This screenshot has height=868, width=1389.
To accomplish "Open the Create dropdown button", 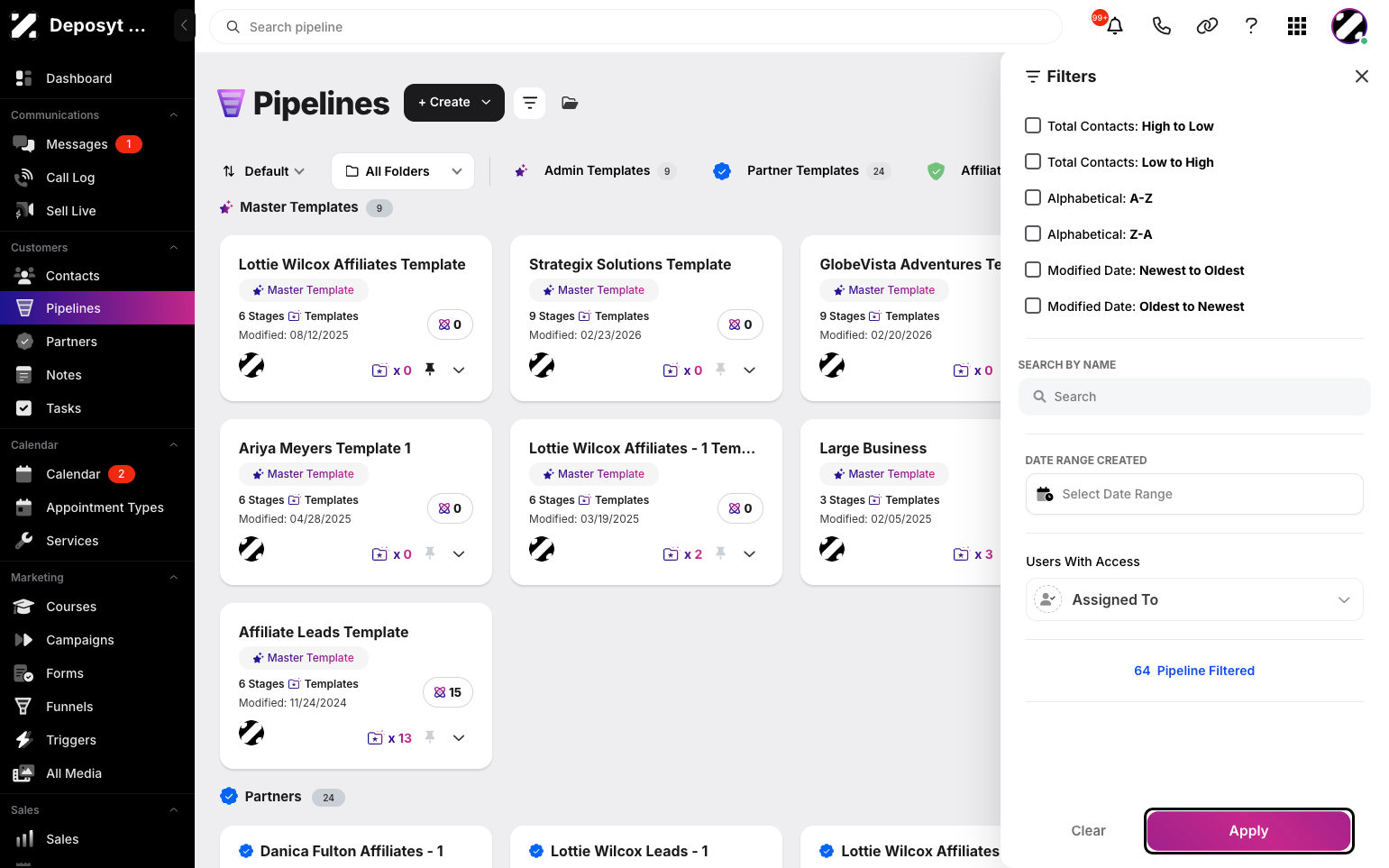I will point(454,103).
